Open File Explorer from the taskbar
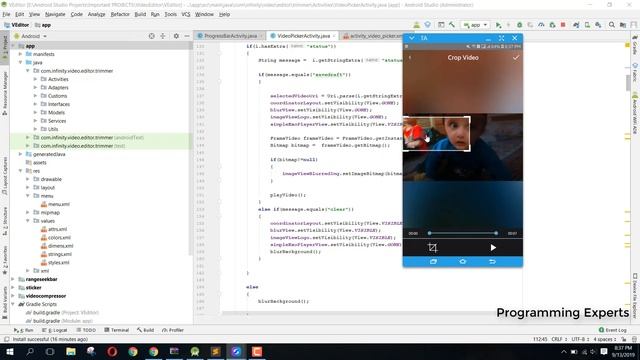The width and height of the screenshot is (640, 360). click(x=71, y=351)
